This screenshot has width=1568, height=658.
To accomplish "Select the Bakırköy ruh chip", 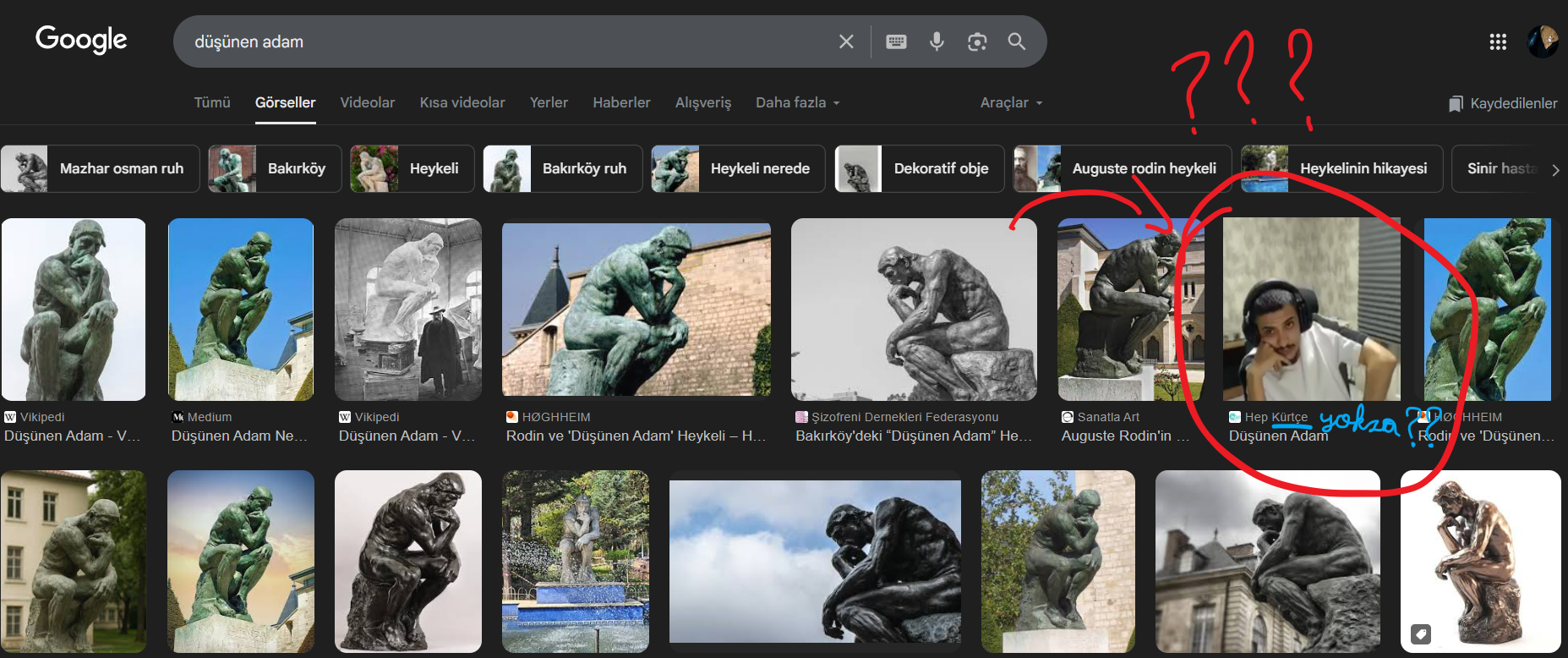I will [563, 168].
